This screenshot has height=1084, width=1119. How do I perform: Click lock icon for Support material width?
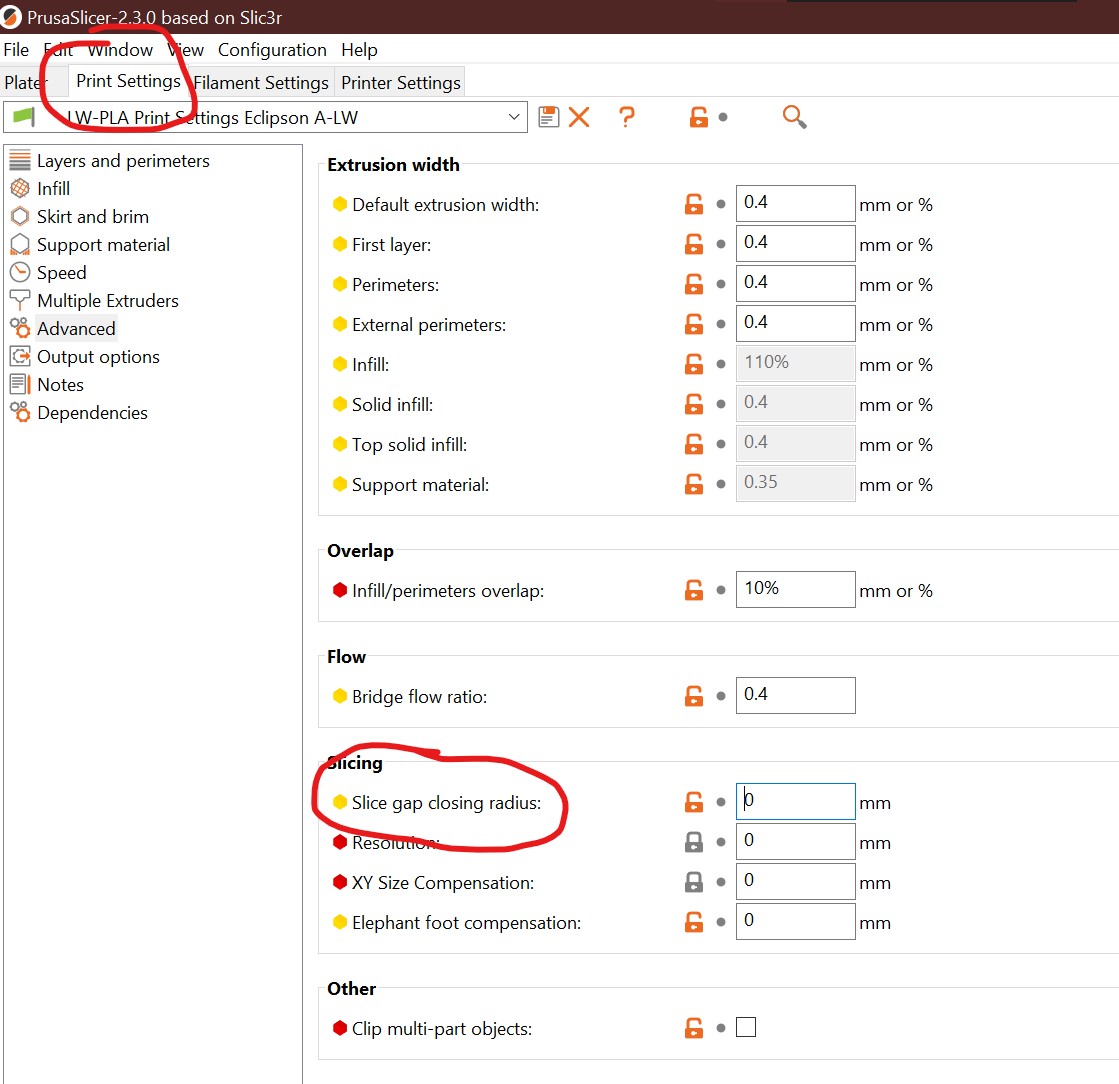point(694,484)
